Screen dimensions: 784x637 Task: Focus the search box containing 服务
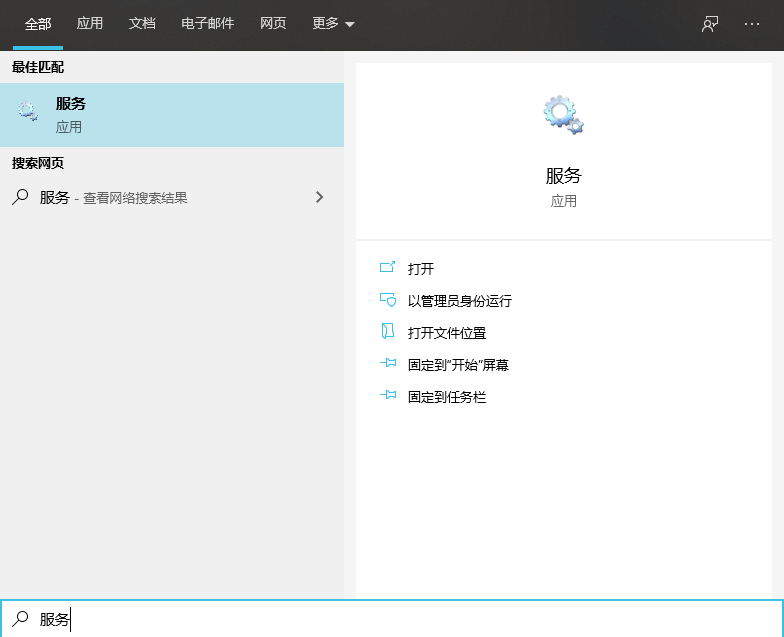pos(392,618)
